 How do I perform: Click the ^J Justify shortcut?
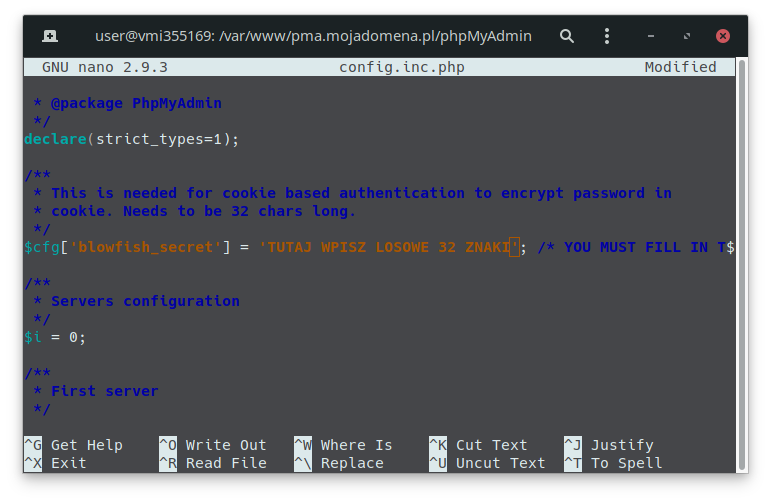tap(608, 445)
